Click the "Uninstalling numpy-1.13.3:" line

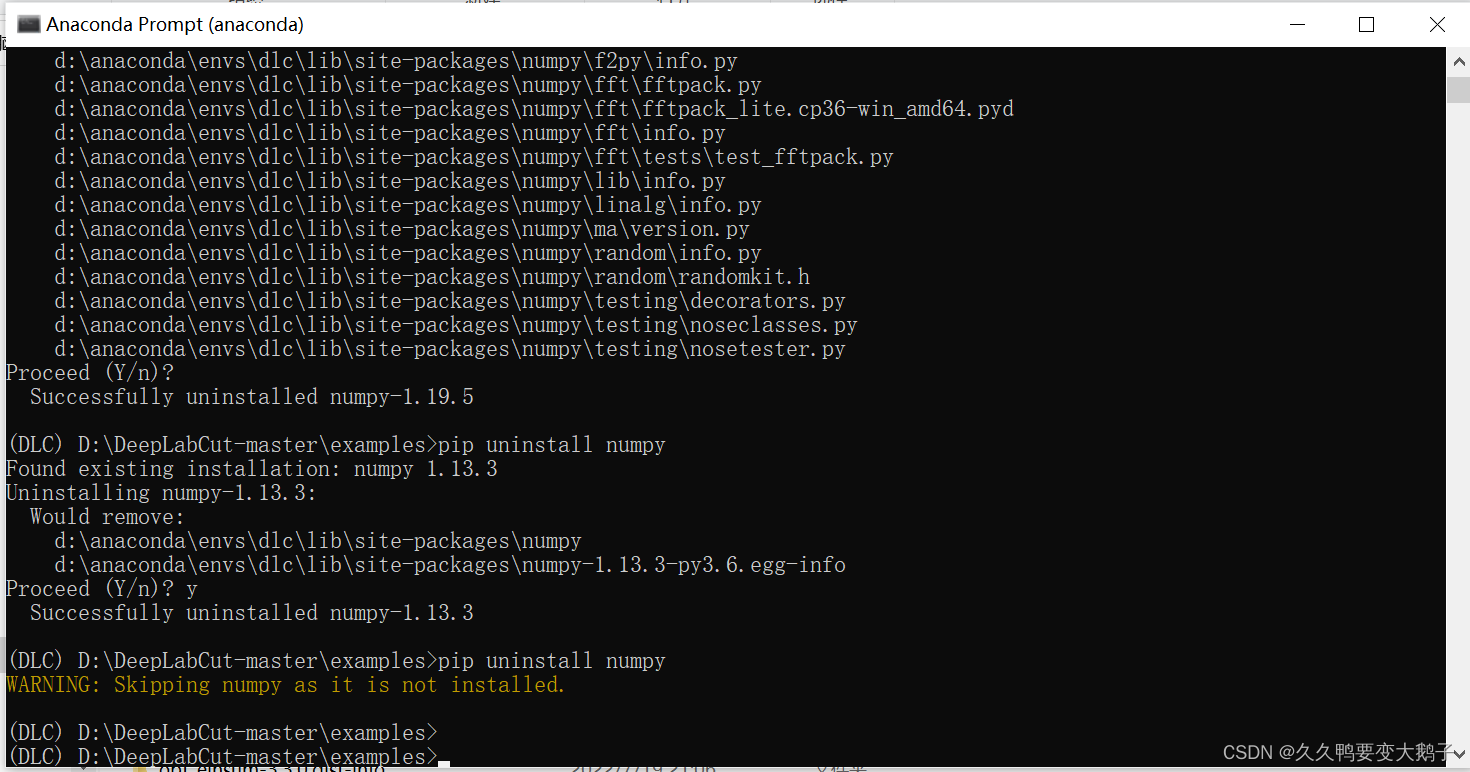click(162, 493)
